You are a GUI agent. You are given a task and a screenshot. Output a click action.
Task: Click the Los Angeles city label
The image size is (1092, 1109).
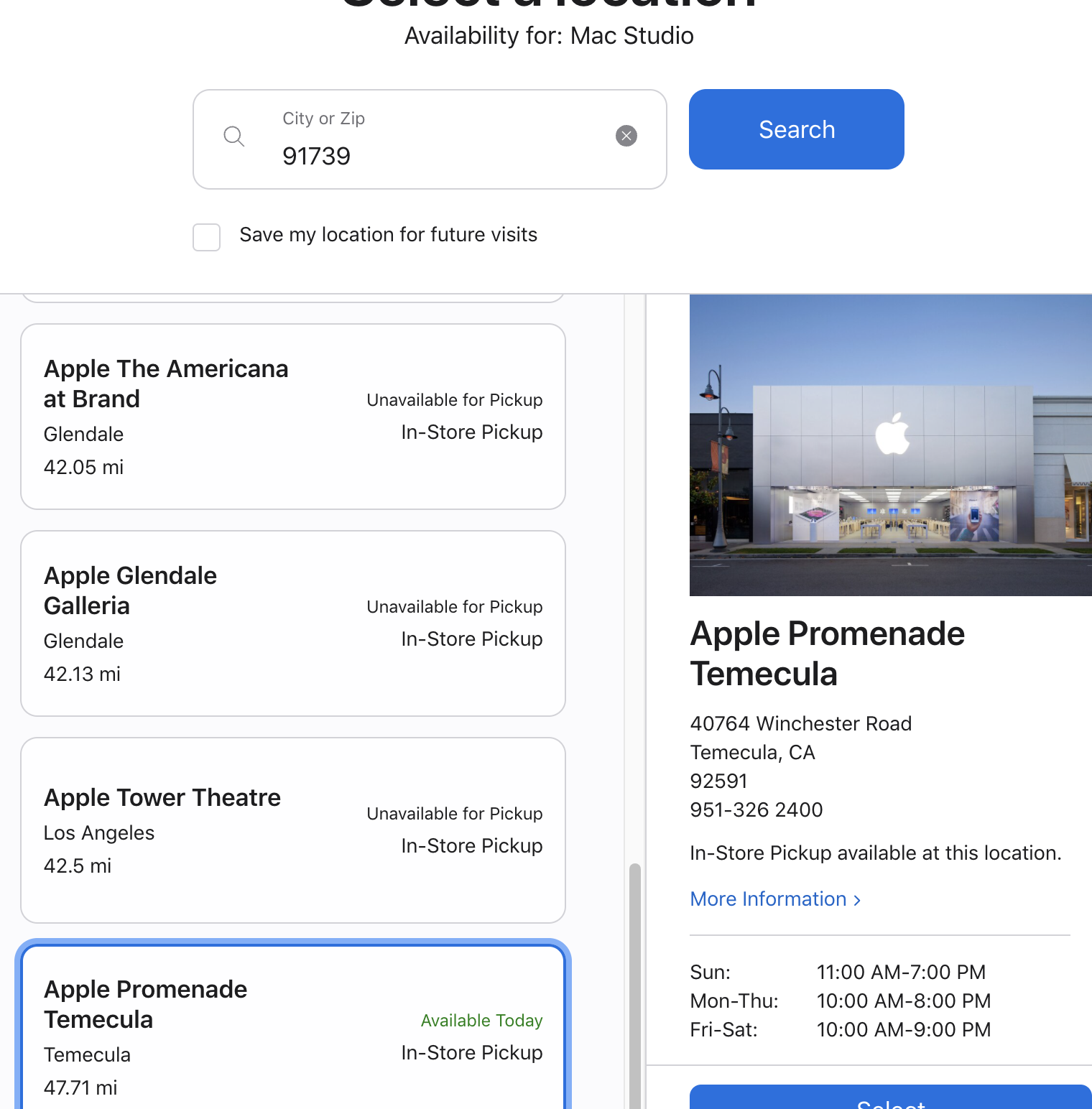point(99,833)
